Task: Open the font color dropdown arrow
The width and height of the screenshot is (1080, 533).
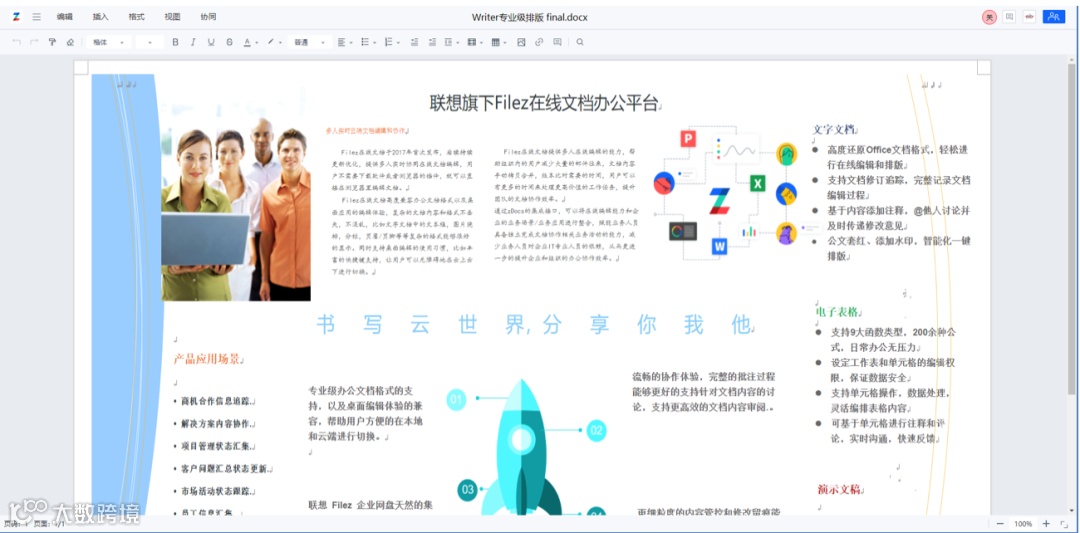Action: pos(256,43)
